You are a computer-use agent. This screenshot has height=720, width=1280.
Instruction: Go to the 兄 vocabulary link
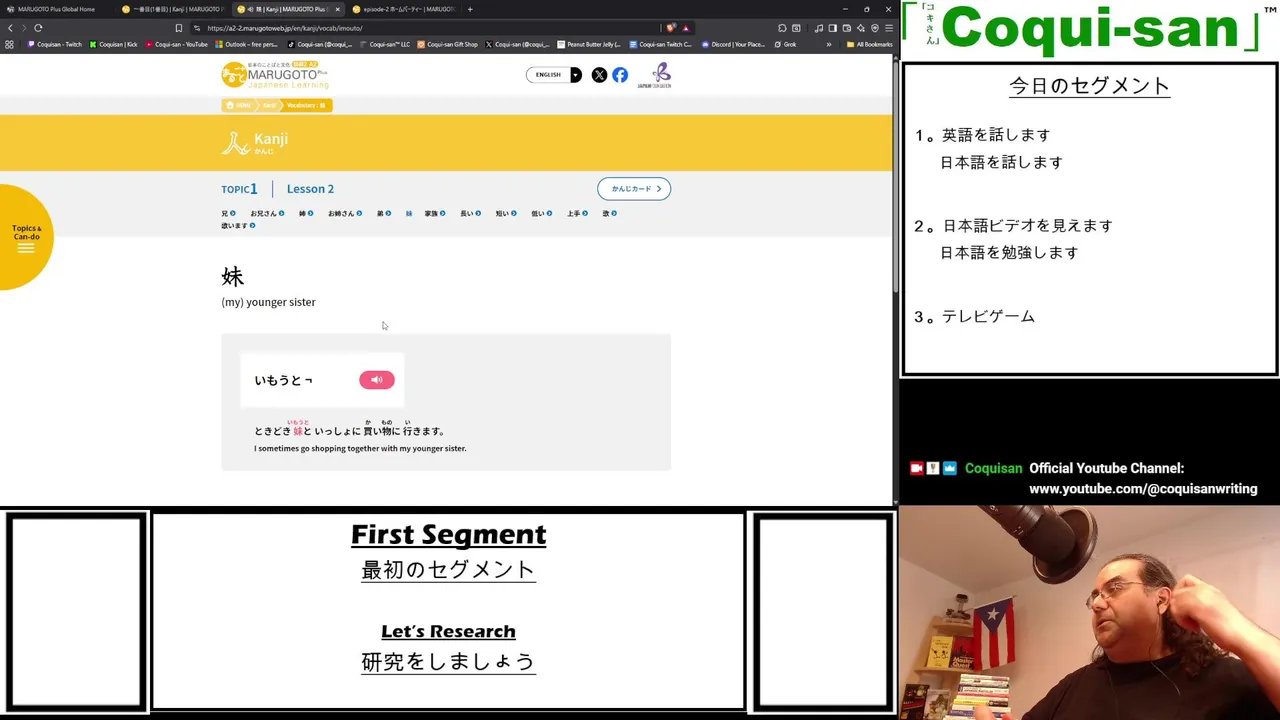tap(228, 213)
